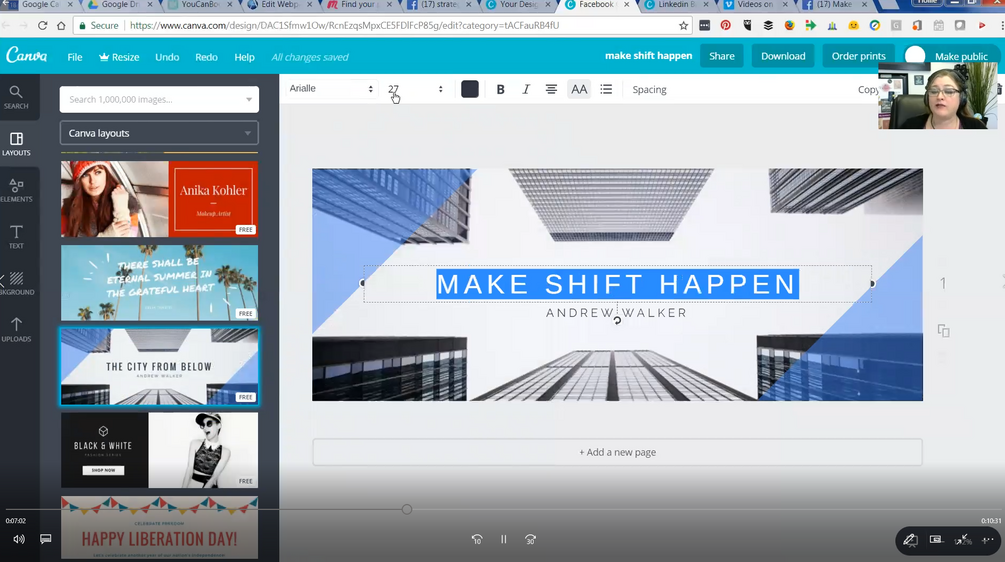This screenshot has height=562, width=1005.
Task: Select The City From Below layout
Action: (x=160, y=367)
